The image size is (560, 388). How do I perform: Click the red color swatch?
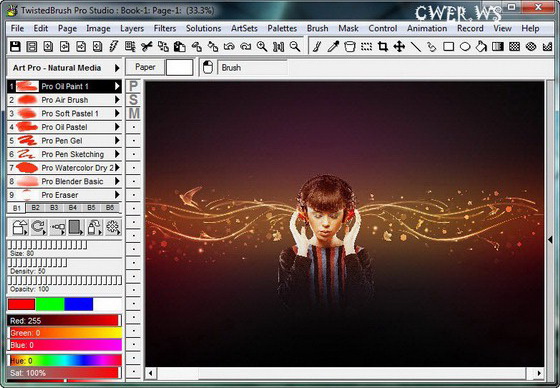click(21, 304)
